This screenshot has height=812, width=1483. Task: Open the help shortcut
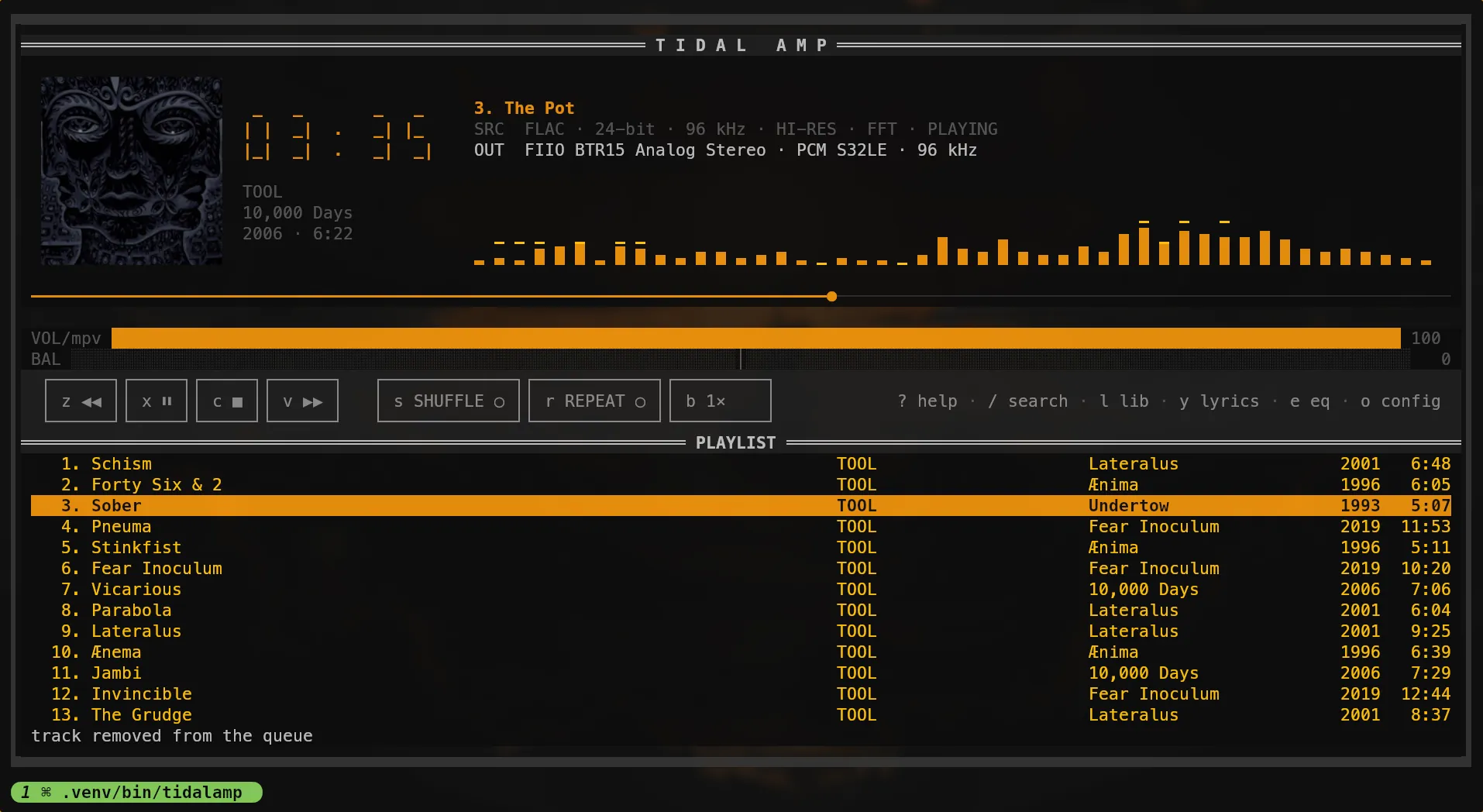click(927, 401)
